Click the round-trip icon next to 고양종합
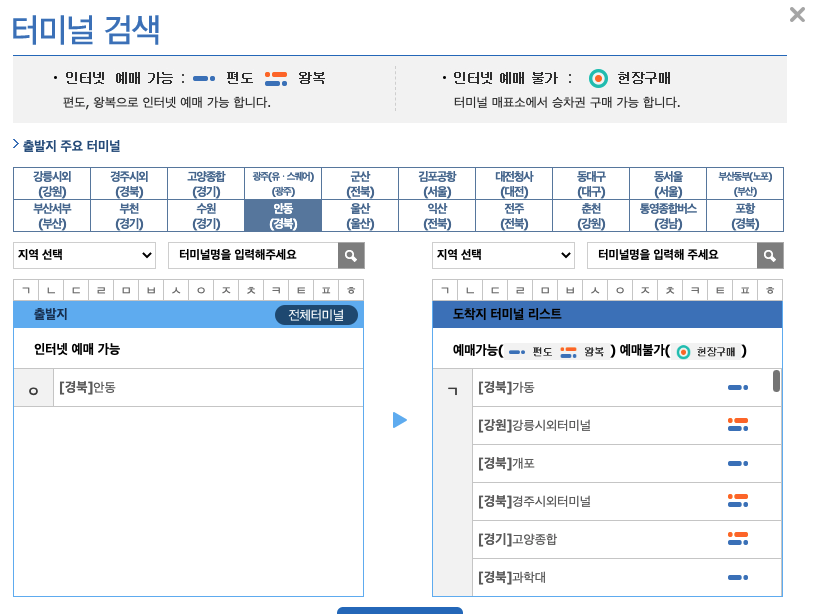The width and height of the screenshot is (819, 614). coord(739,539)
